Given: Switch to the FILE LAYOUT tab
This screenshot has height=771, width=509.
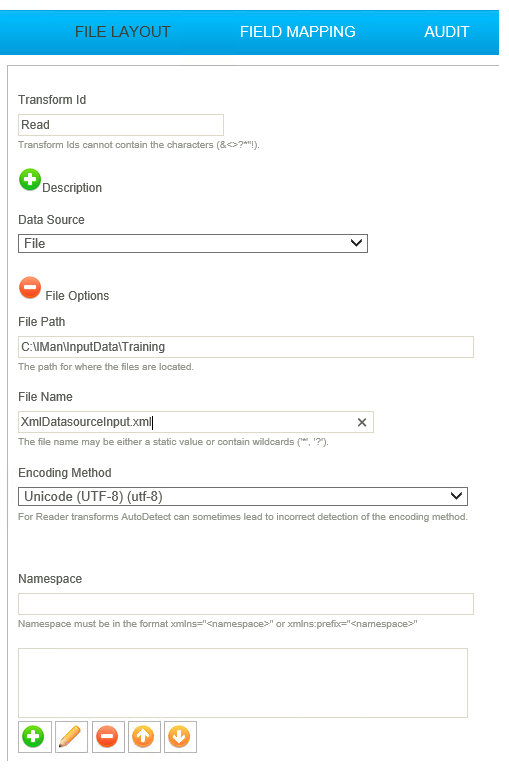Looking at the screenshot, I should point(122,32).
